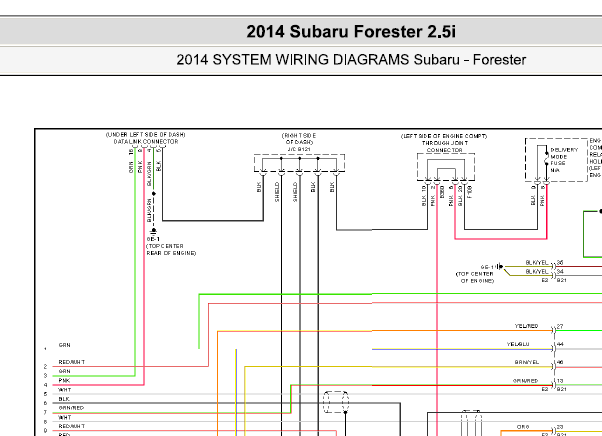Click the 'BLK/YEL' label at pin 34
602x436 pixels.
coord(537,271)
